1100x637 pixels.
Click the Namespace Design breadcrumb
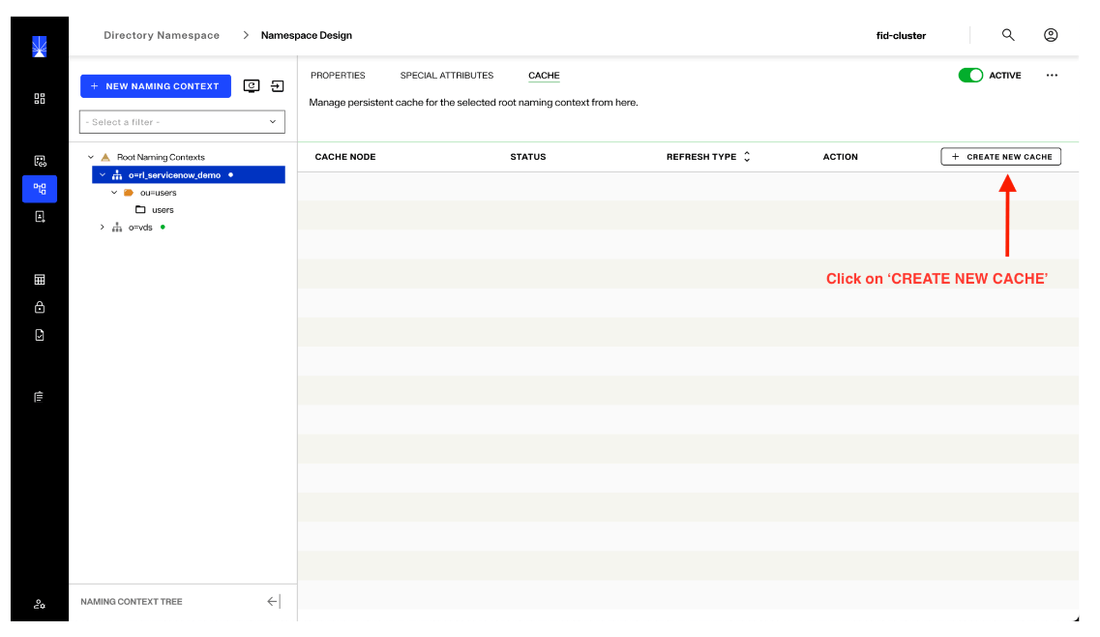pyautogui.click(x=307, y=35)
